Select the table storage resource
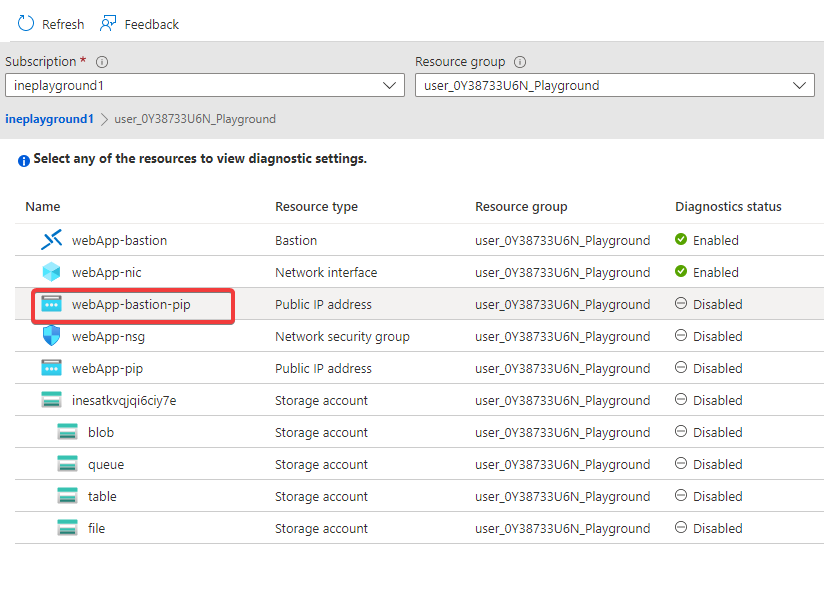 (x=102, y=496)
